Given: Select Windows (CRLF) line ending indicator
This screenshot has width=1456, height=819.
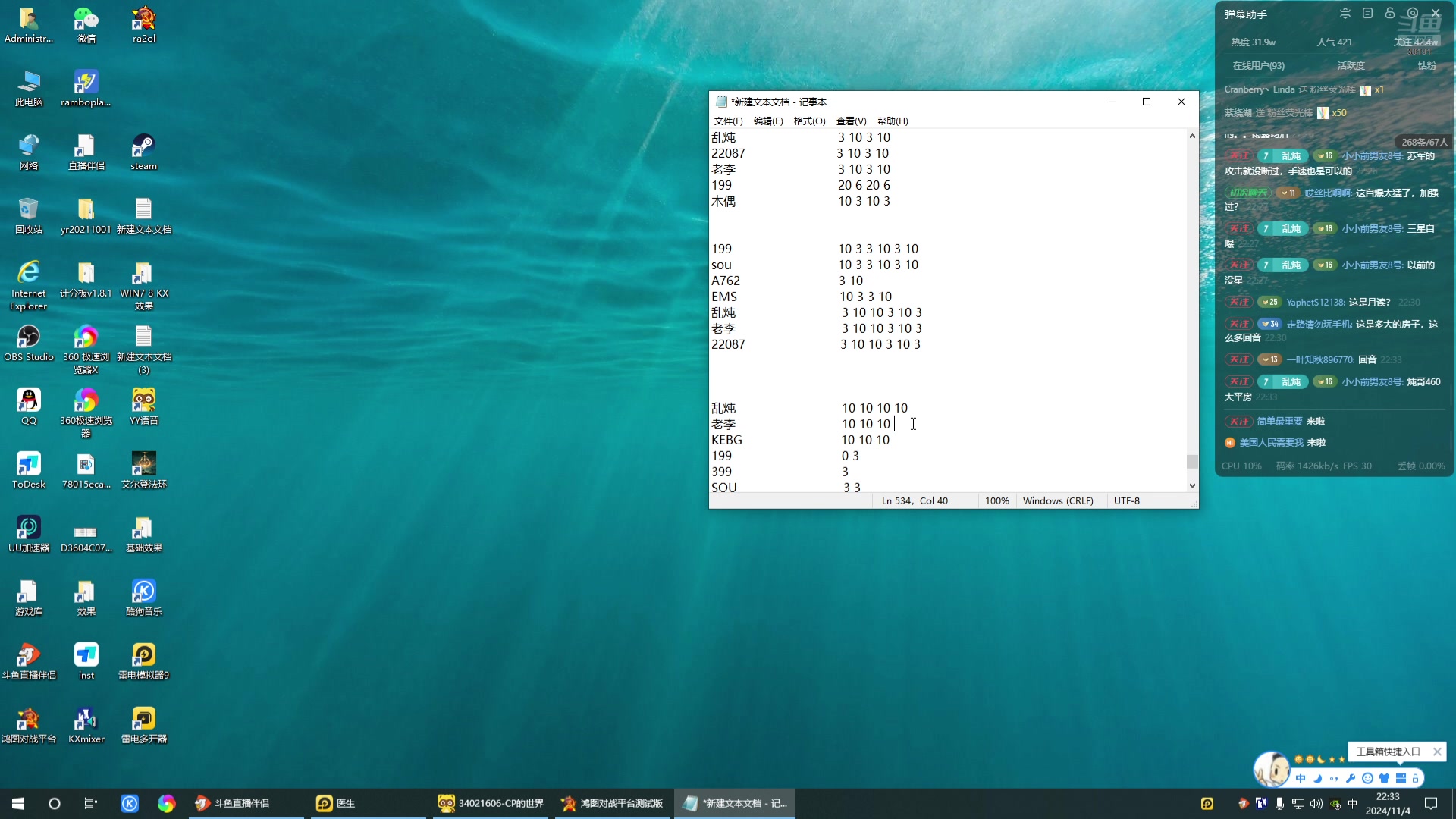Looking at the screenshot, I should tap(1058, 500).
